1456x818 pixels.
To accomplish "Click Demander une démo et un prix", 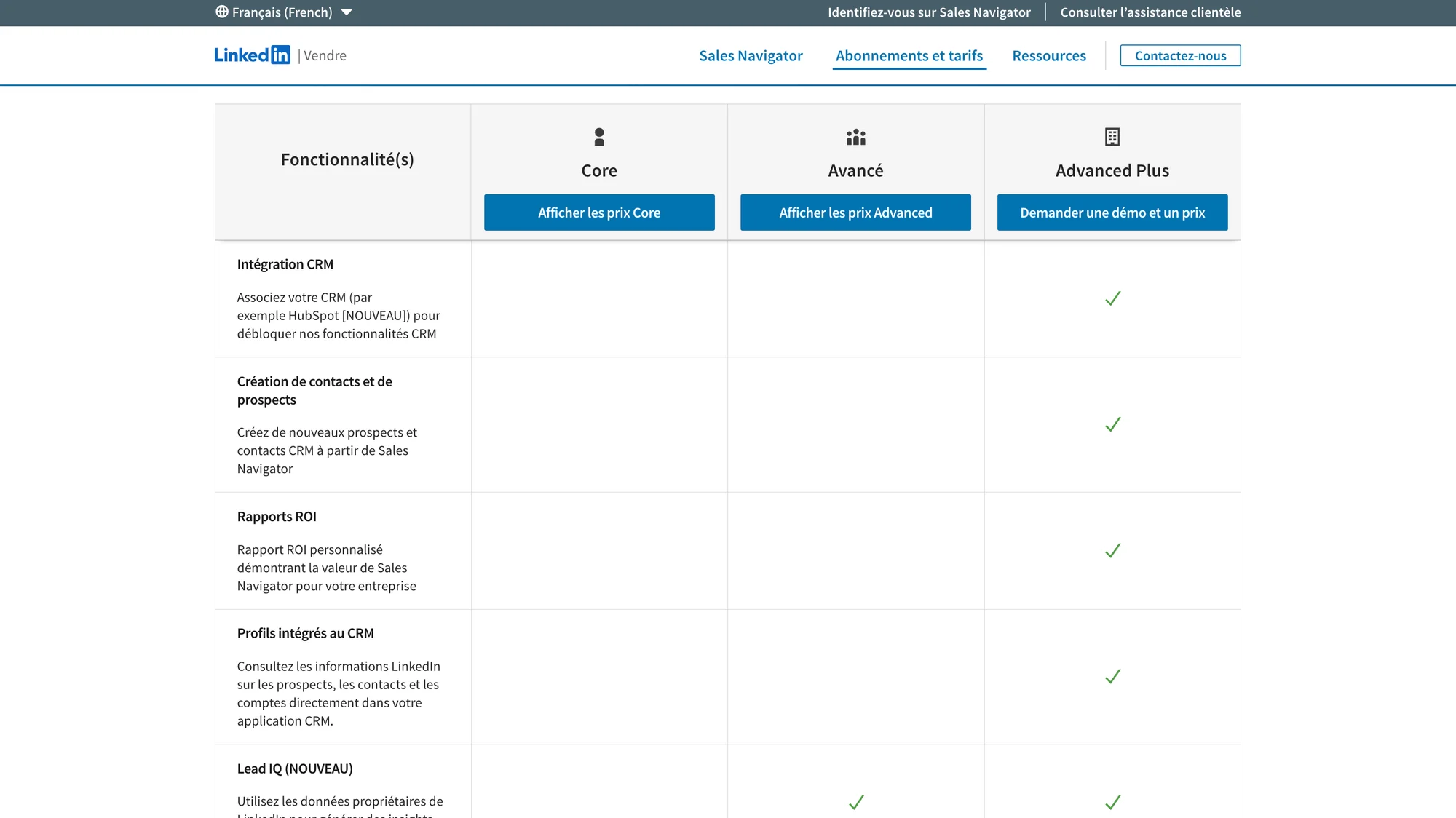I will click(1112, 213).
